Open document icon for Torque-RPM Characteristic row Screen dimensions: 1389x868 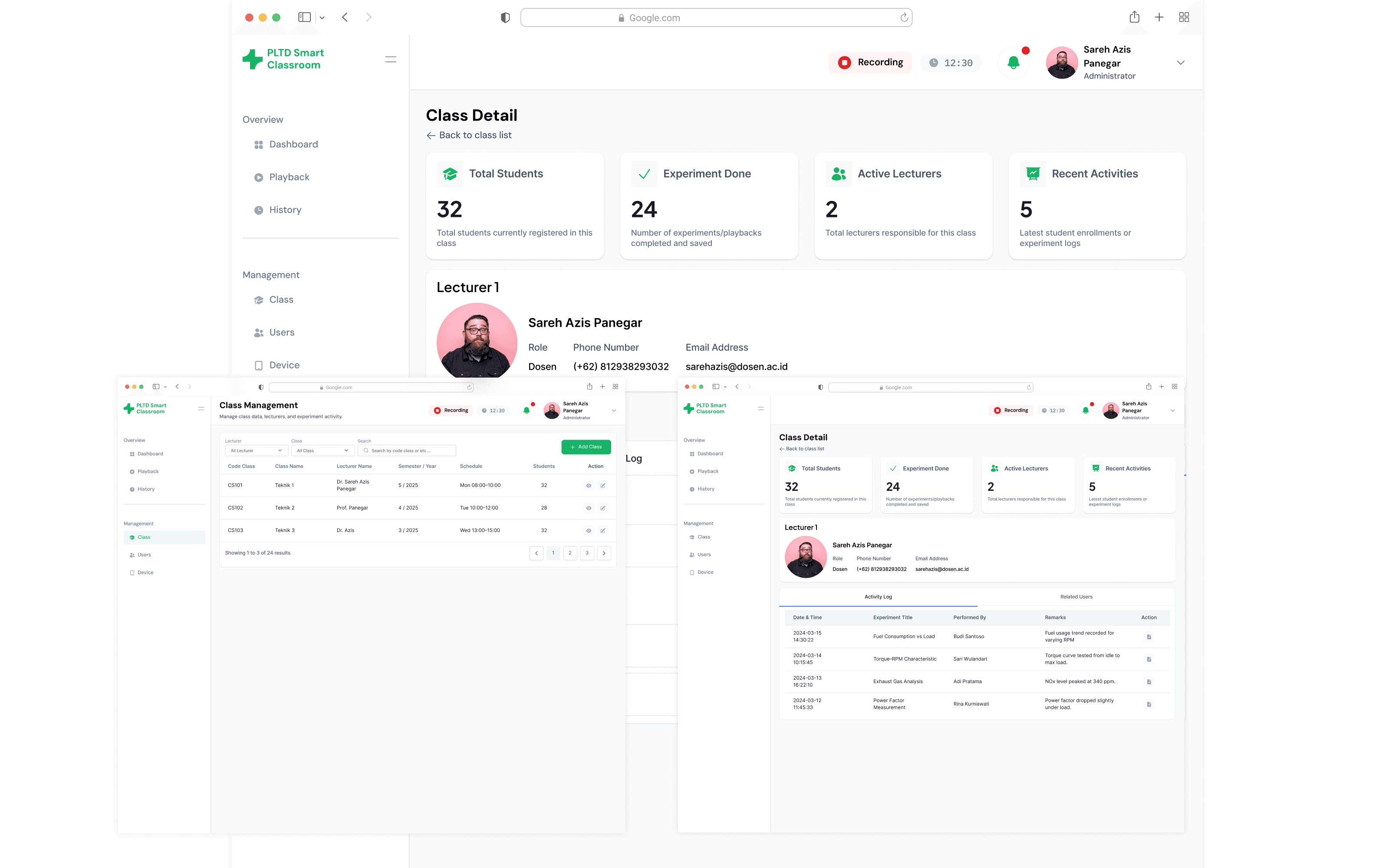pyautogui.click(x=1149, y=659)
